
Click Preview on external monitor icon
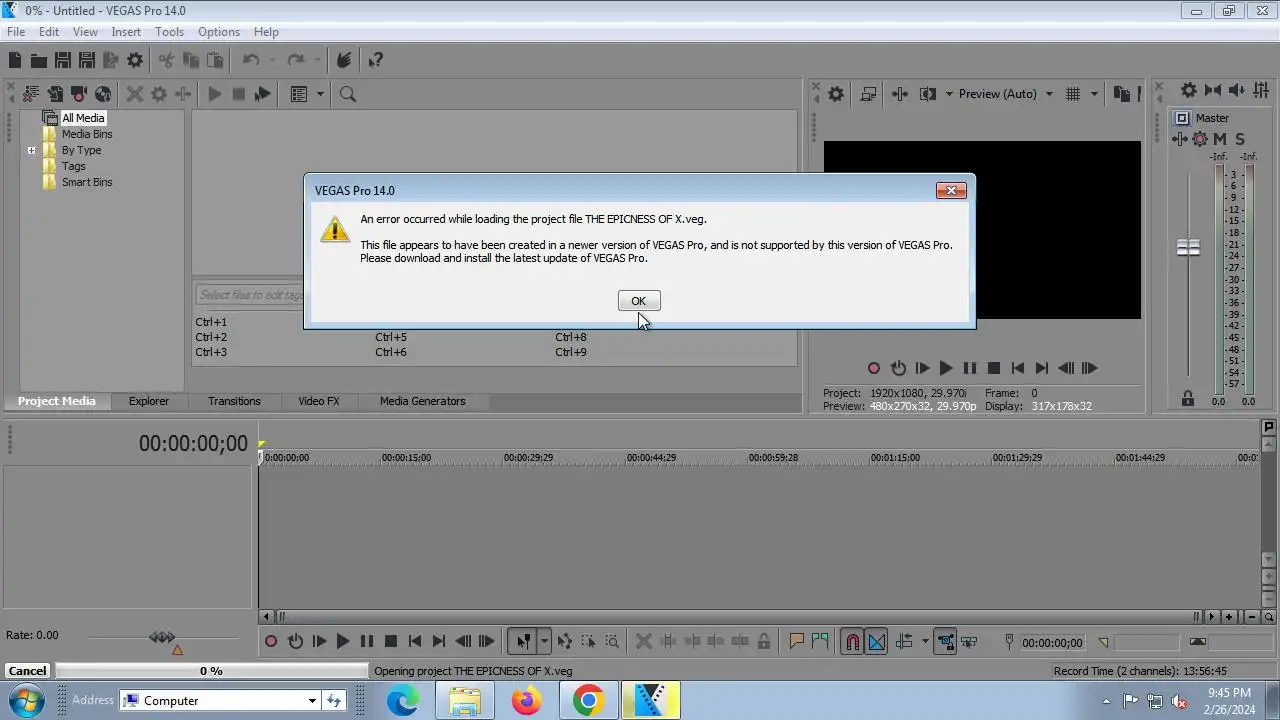868,94
